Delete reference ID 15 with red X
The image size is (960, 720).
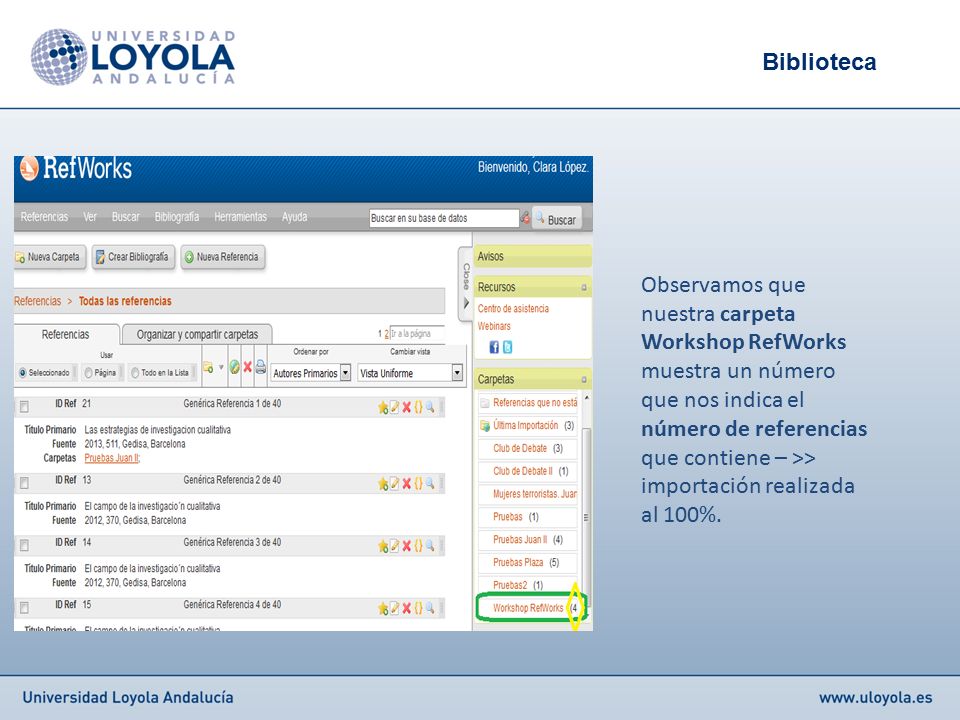pyautogui.click(x=407, y=608)
